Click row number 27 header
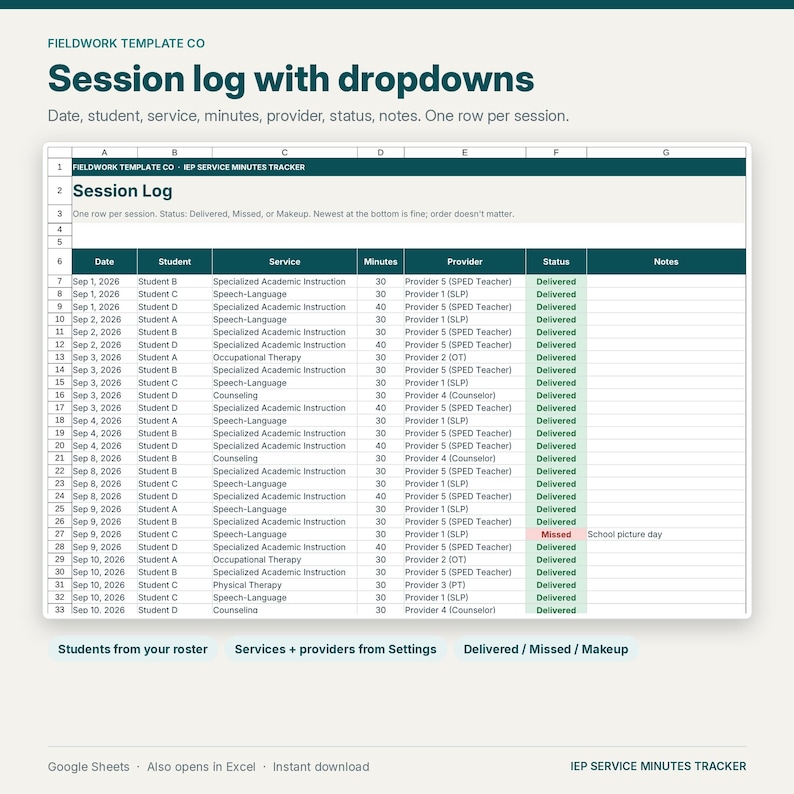The image size is (794, 794). 60,534
